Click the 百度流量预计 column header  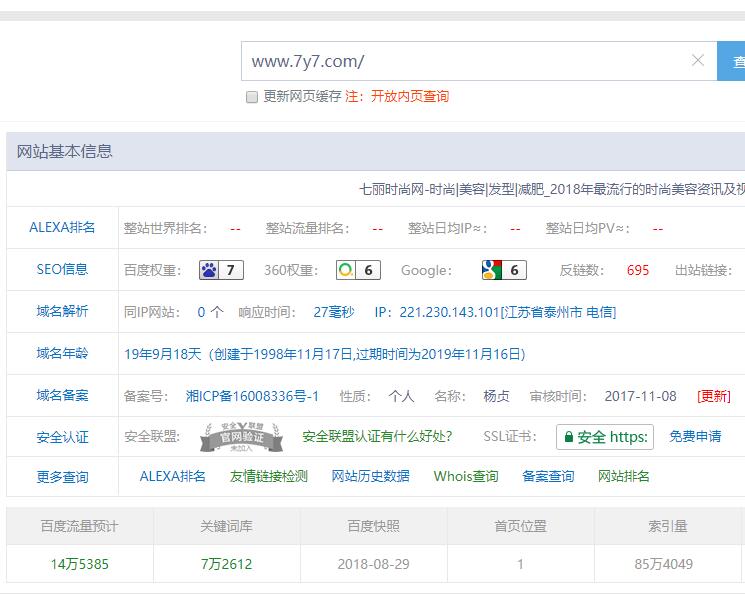(x=79, y=526)
